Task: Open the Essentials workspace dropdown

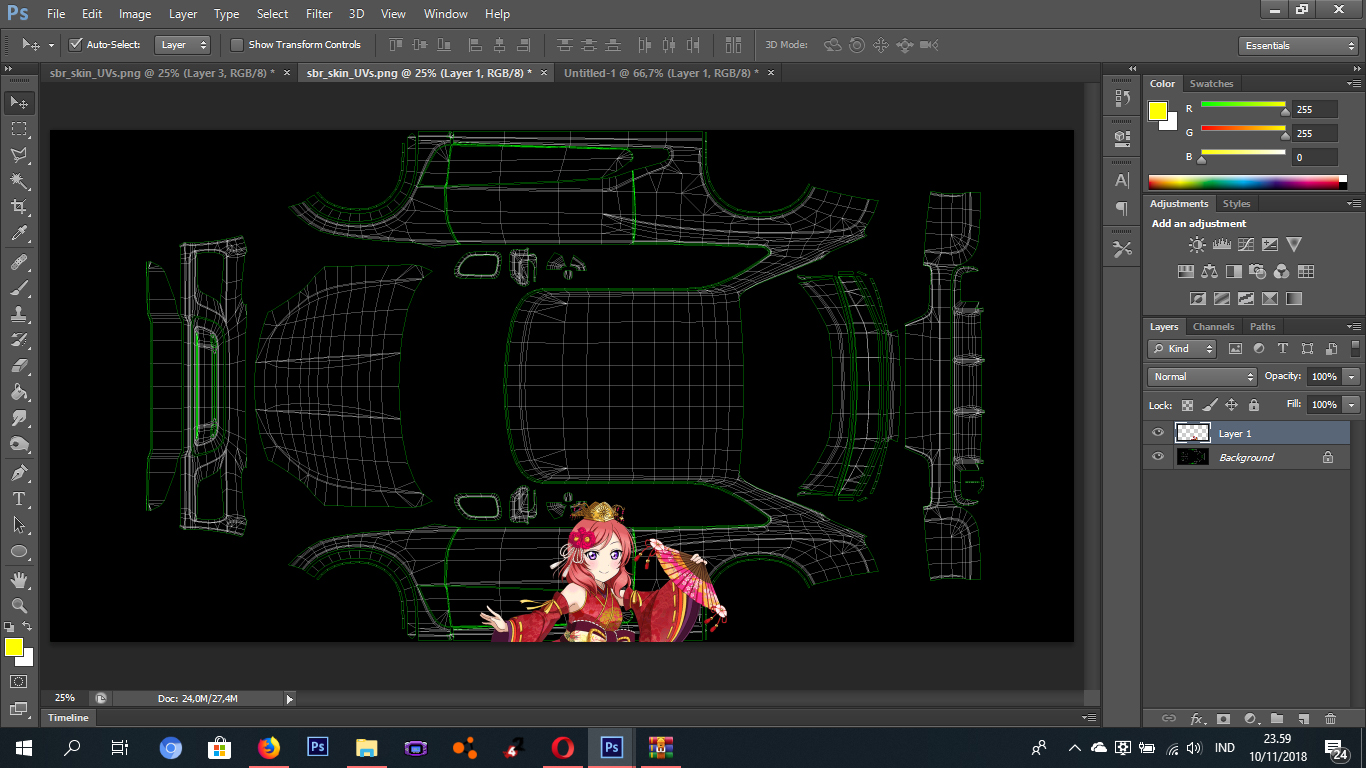Action: [1297, 46]
